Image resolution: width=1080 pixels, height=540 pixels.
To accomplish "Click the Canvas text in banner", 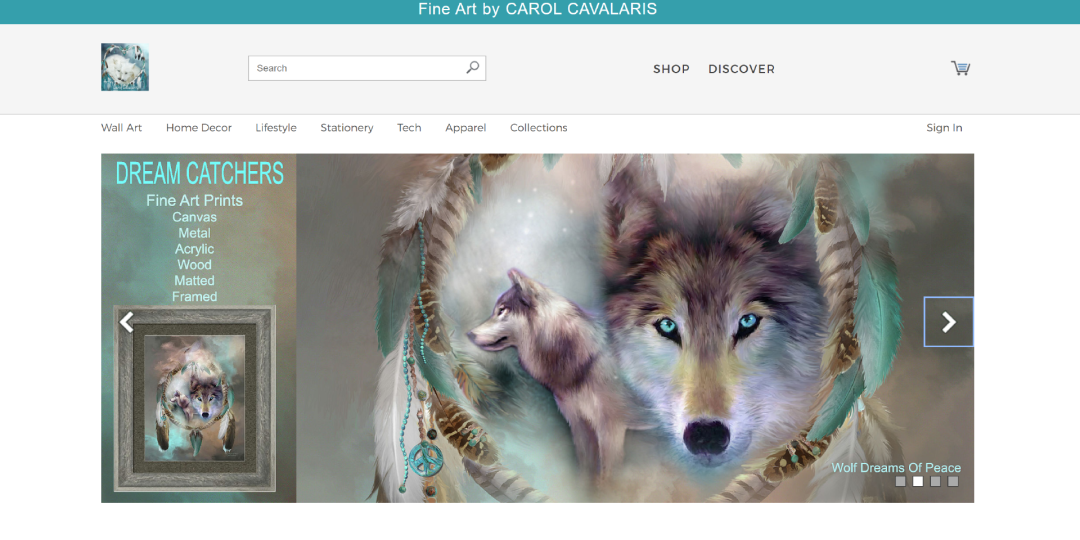I will (194, 217).
